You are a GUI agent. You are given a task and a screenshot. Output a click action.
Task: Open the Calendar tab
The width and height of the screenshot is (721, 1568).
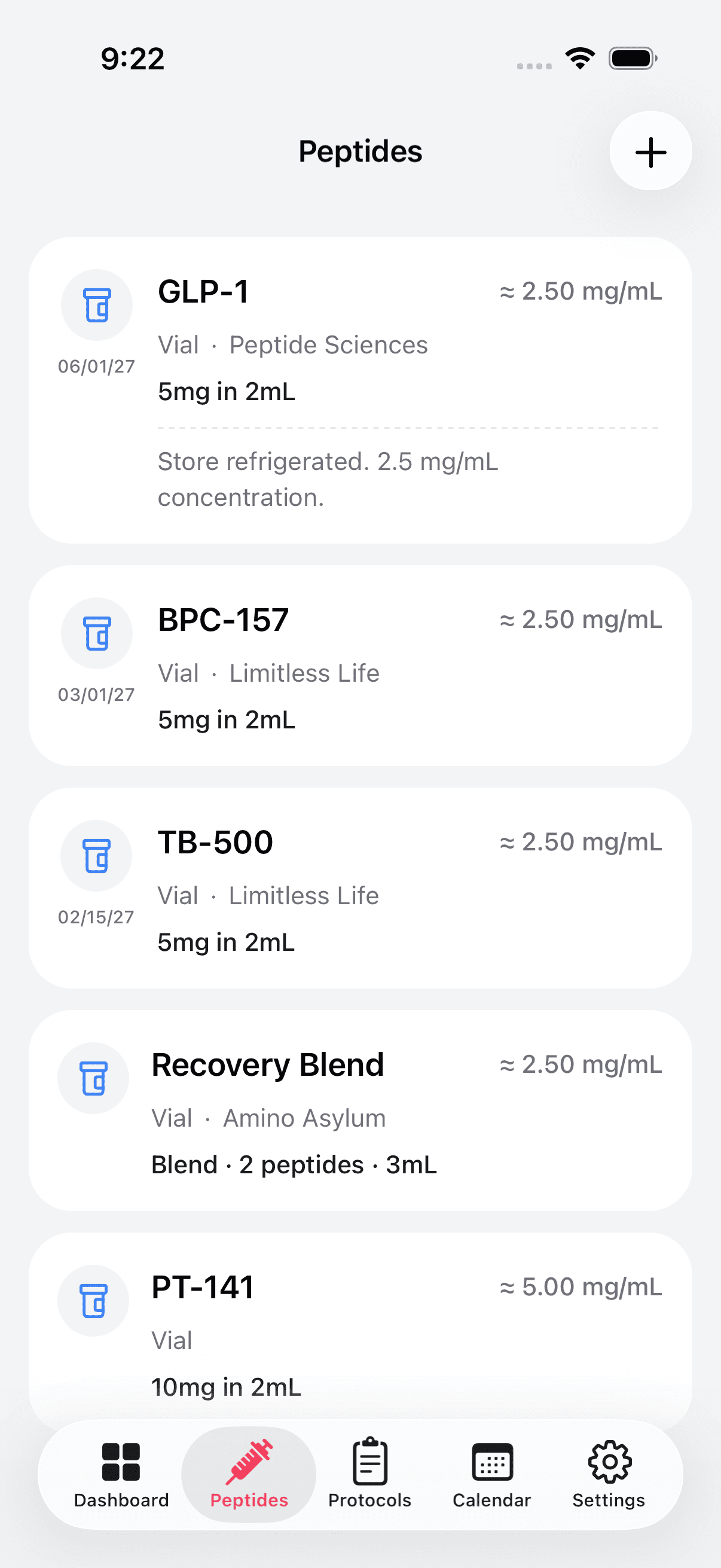click(491, 1474)
